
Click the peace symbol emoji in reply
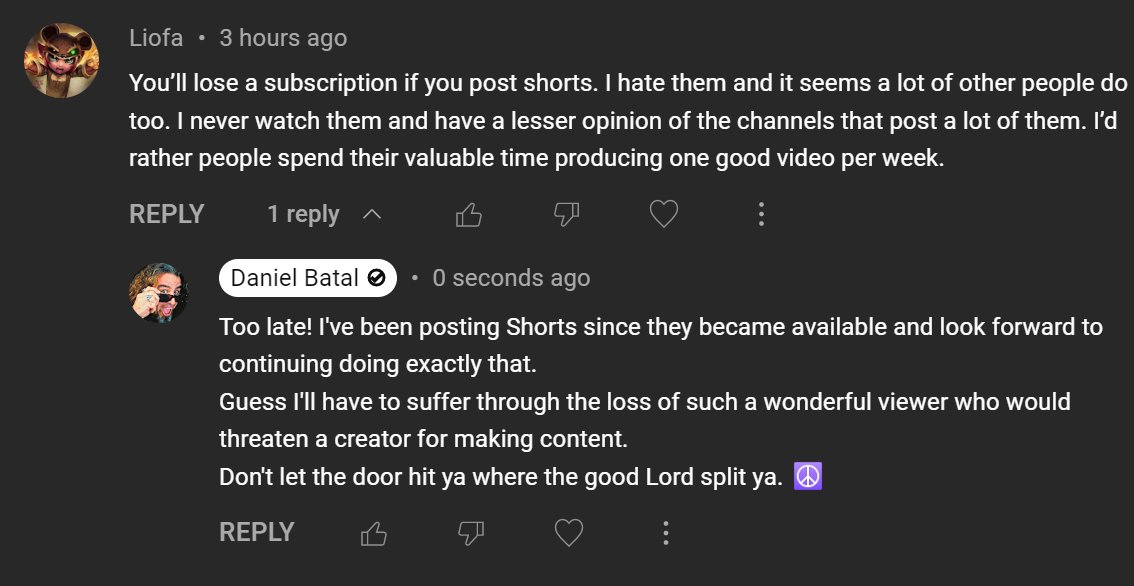(808, 477)
